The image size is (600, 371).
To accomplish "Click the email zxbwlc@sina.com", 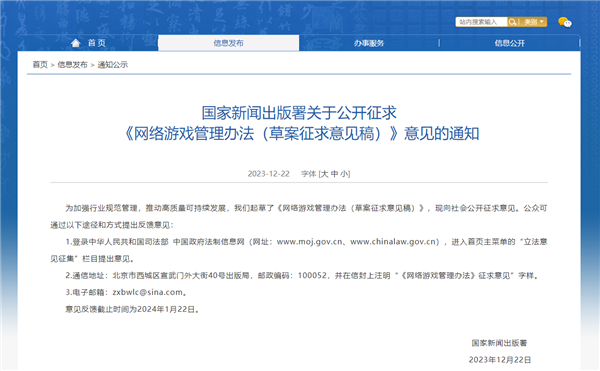I will tap(147, 292).
